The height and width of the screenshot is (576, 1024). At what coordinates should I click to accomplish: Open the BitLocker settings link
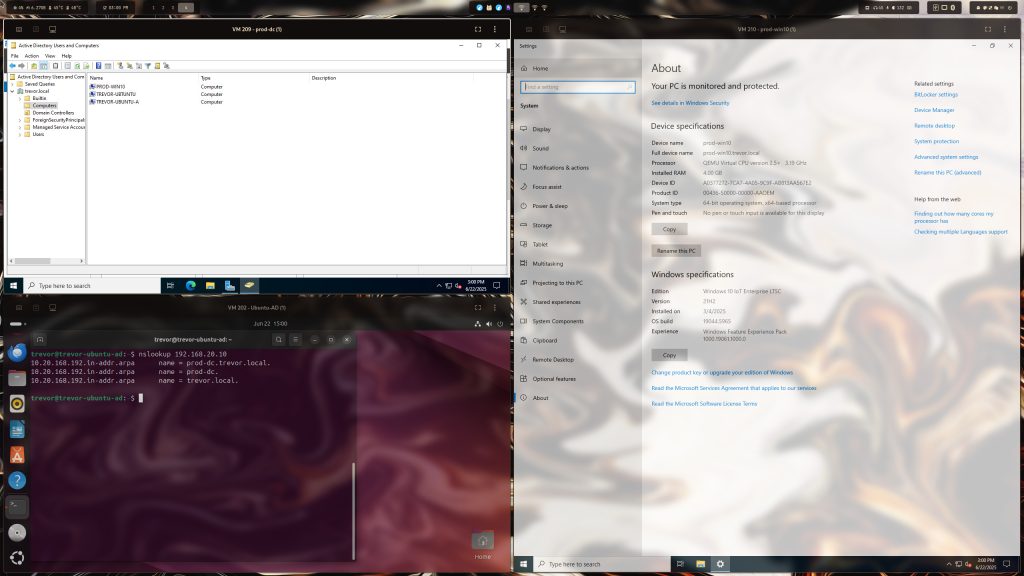(x=936, y=95)
